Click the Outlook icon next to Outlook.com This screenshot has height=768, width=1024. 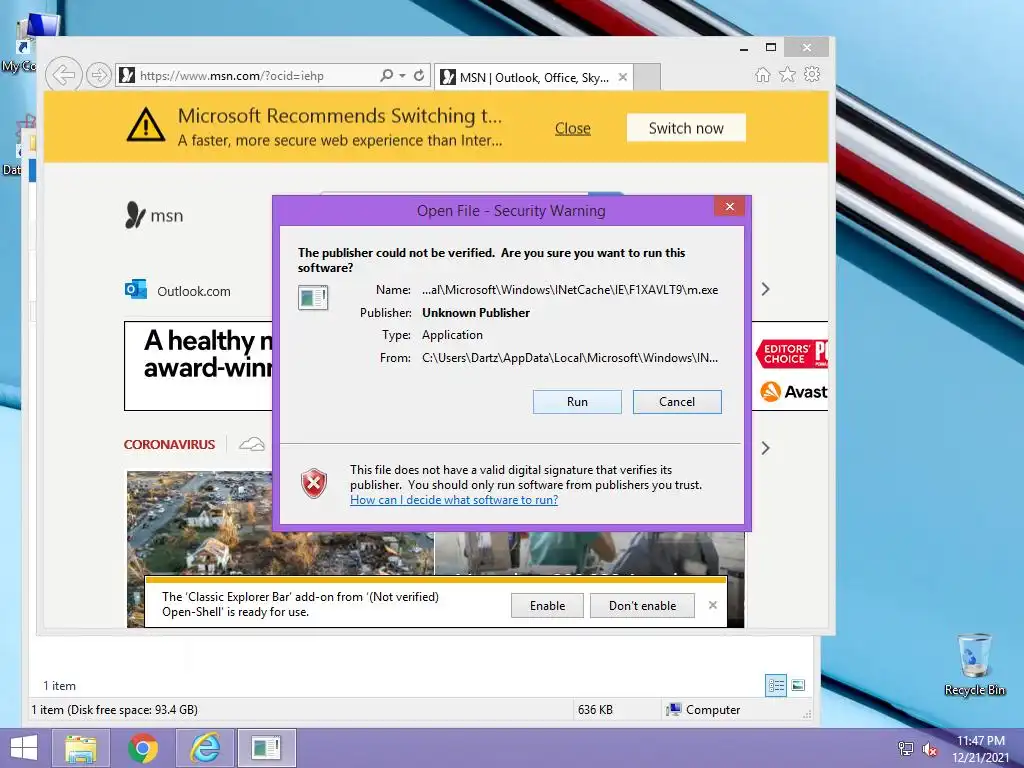pos(136,289)
